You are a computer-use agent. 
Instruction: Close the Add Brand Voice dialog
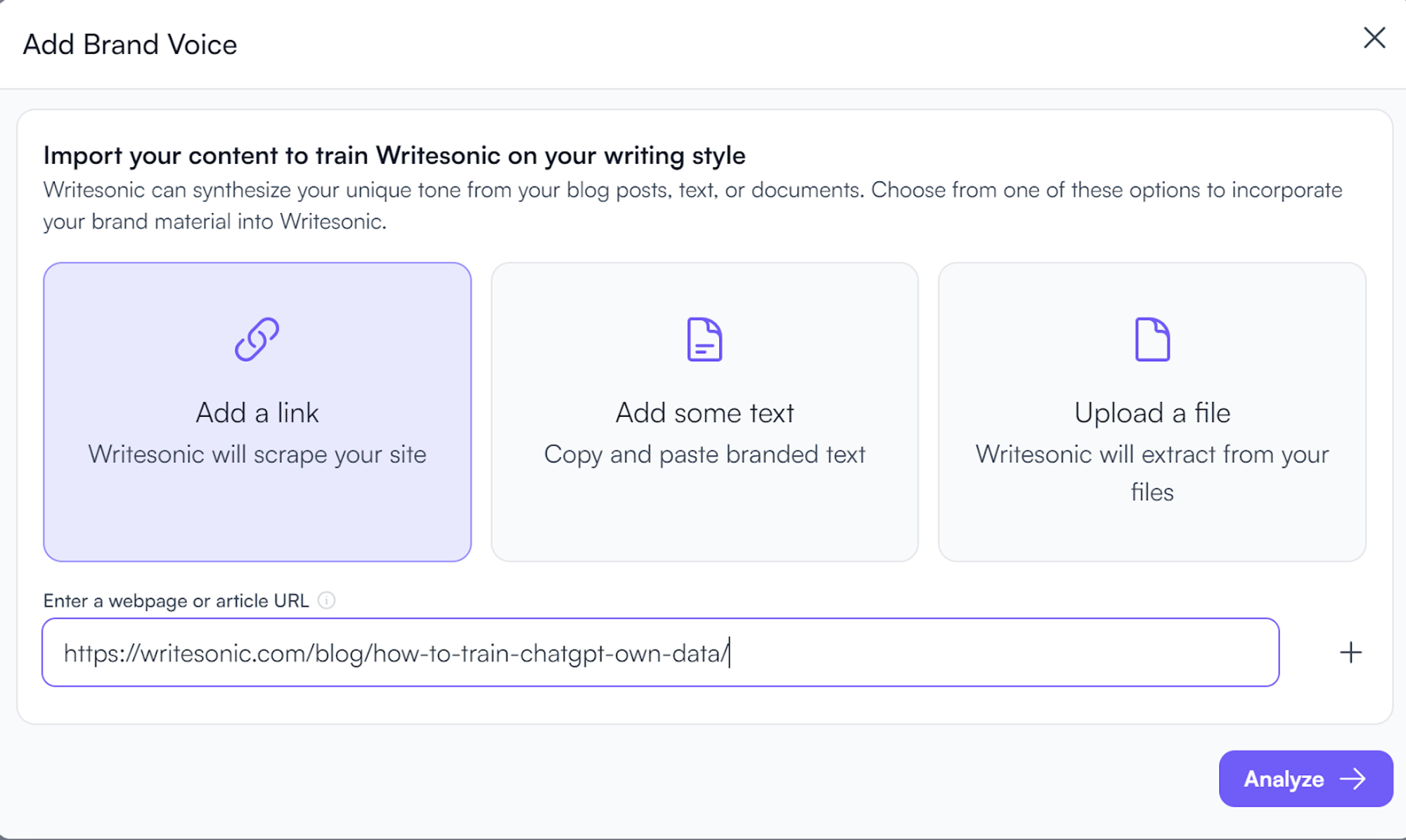point(1373,39)
